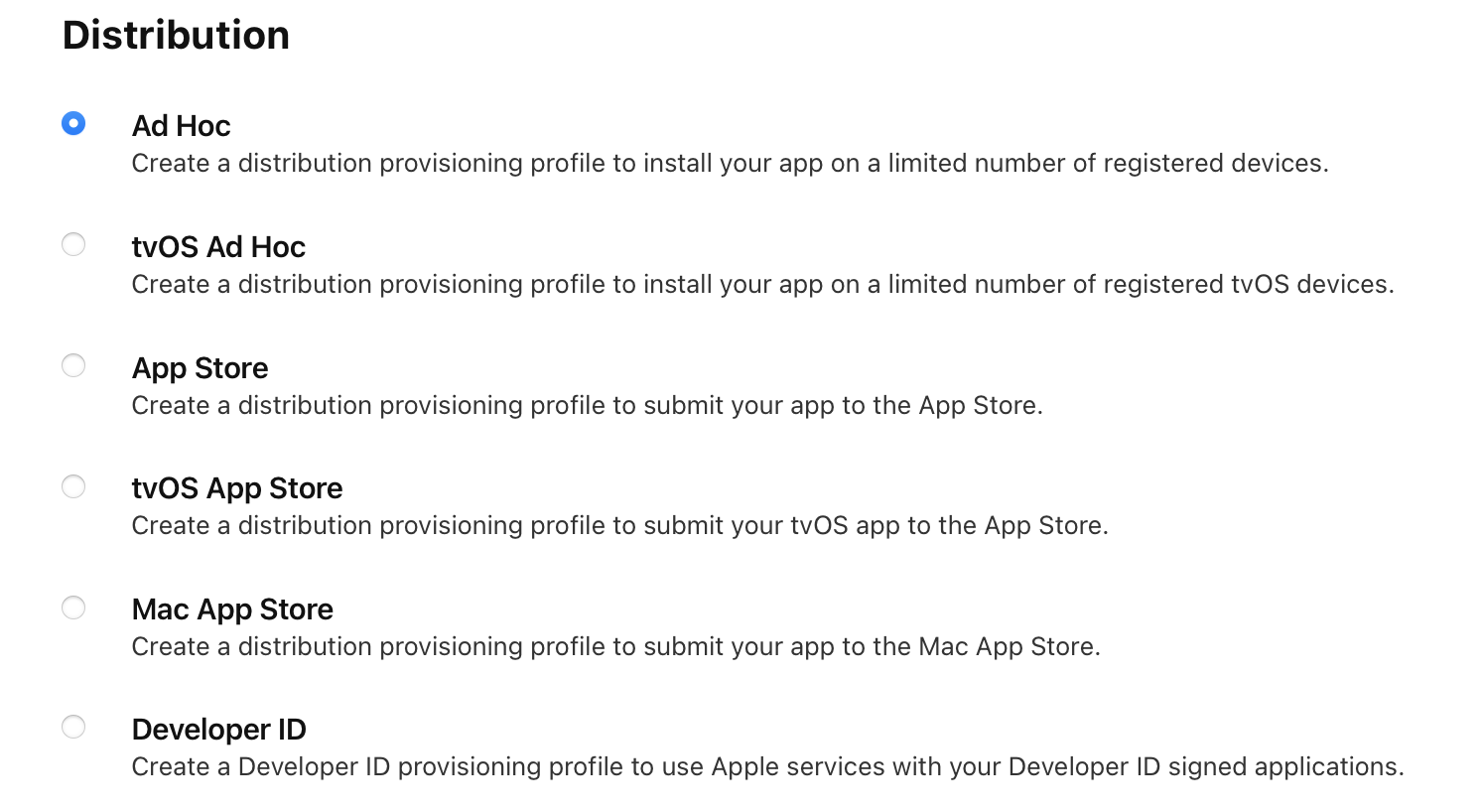This screenshot has height=812, width=1483.
Task: Click the Ad Hoc registered devices description
Action: click(730, 164)
